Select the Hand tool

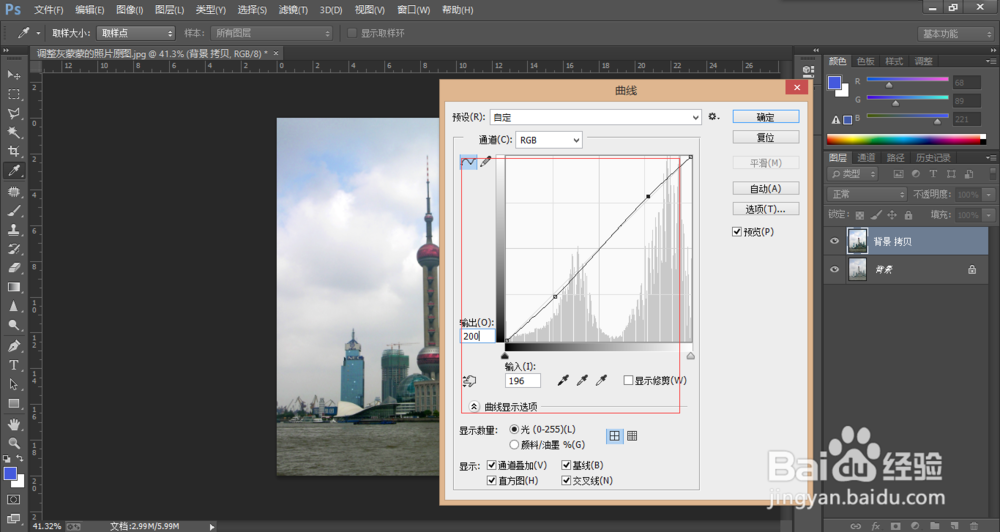(x=13, y=424)
